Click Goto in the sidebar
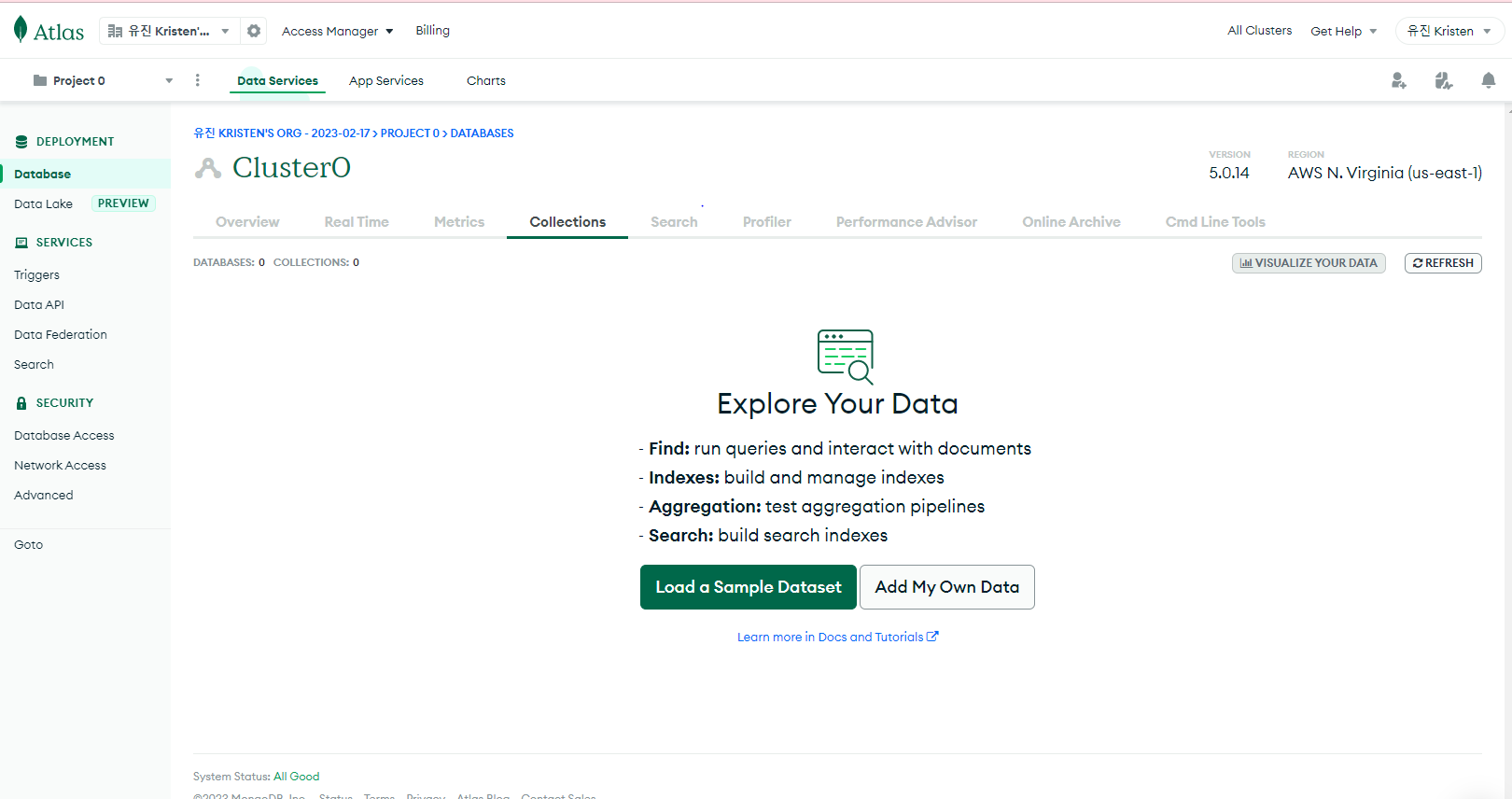 [28, 544]
